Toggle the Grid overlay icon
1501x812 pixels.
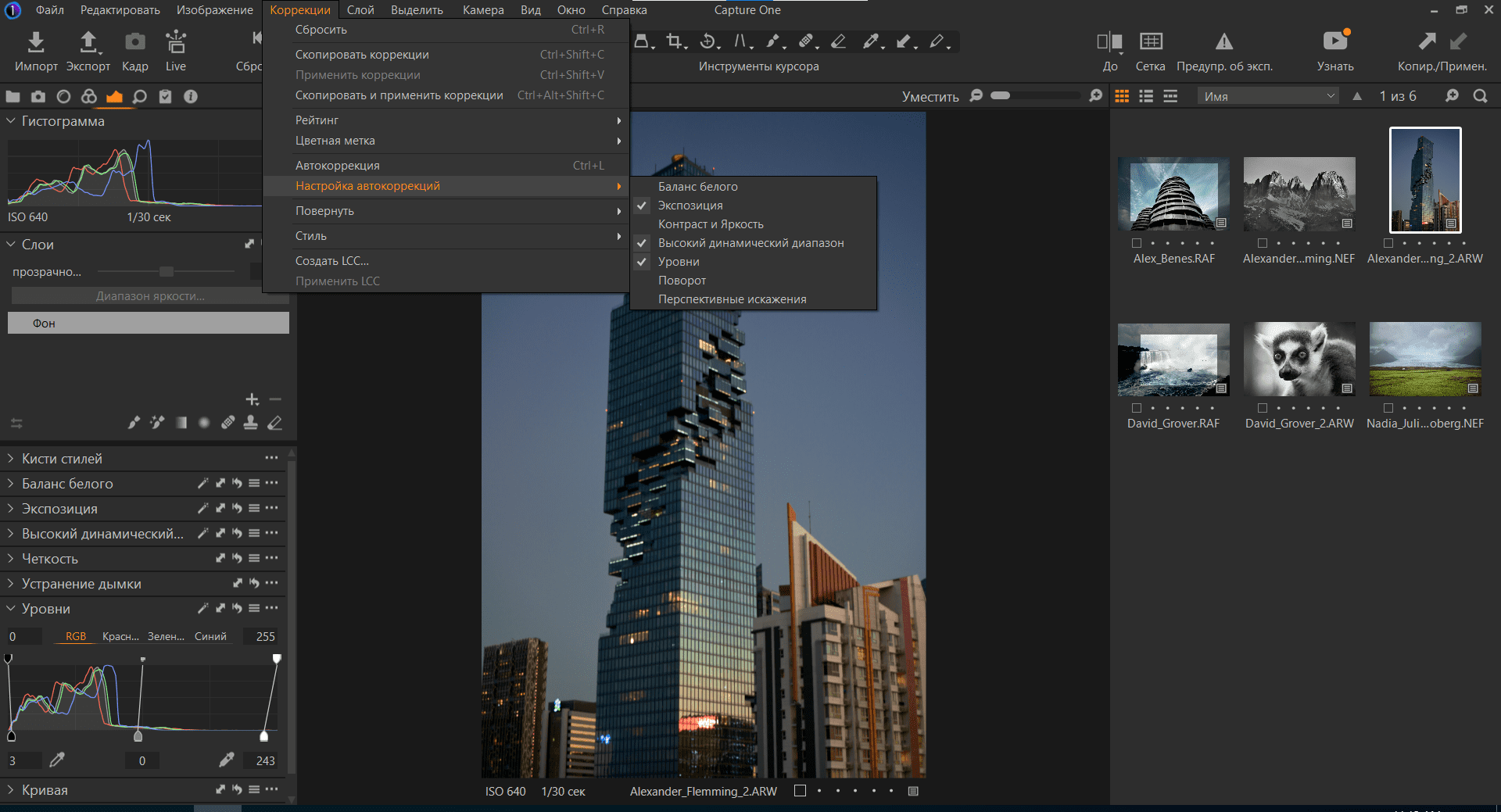[1151, 41]
